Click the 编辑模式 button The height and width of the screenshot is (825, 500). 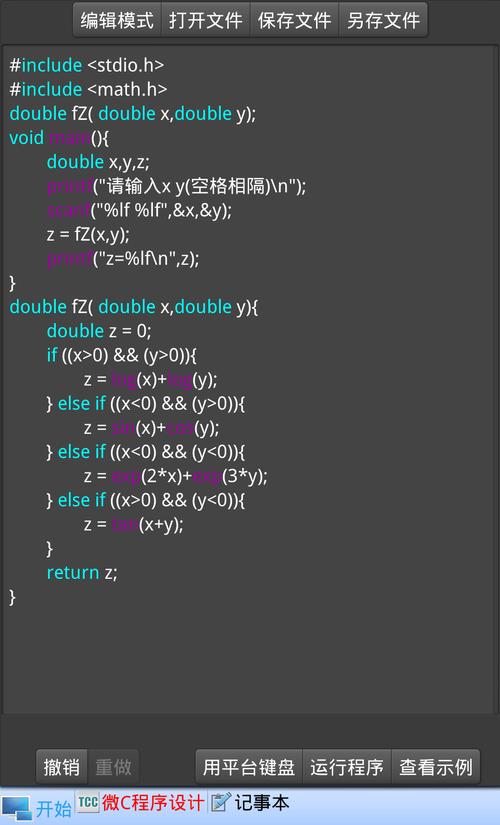pos(117,20)
